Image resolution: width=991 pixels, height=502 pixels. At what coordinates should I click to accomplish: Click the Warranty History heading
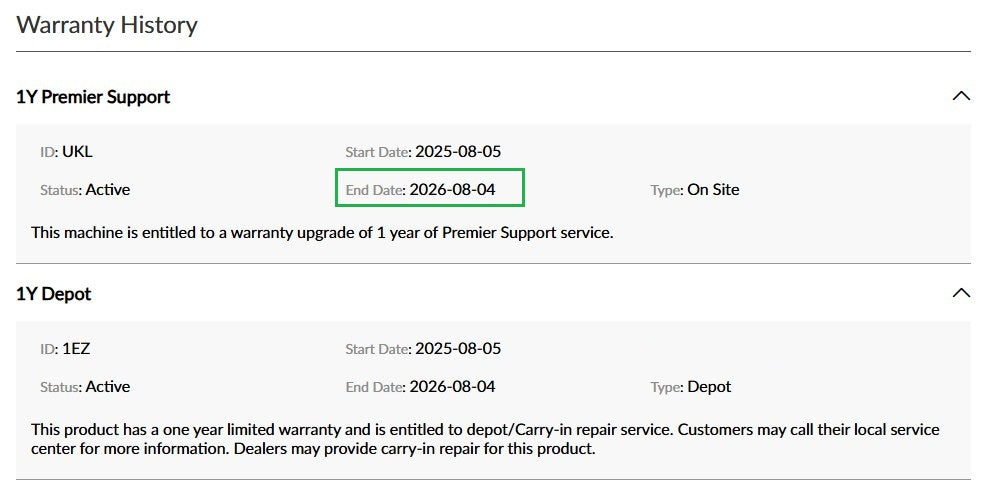pos(107,25)
